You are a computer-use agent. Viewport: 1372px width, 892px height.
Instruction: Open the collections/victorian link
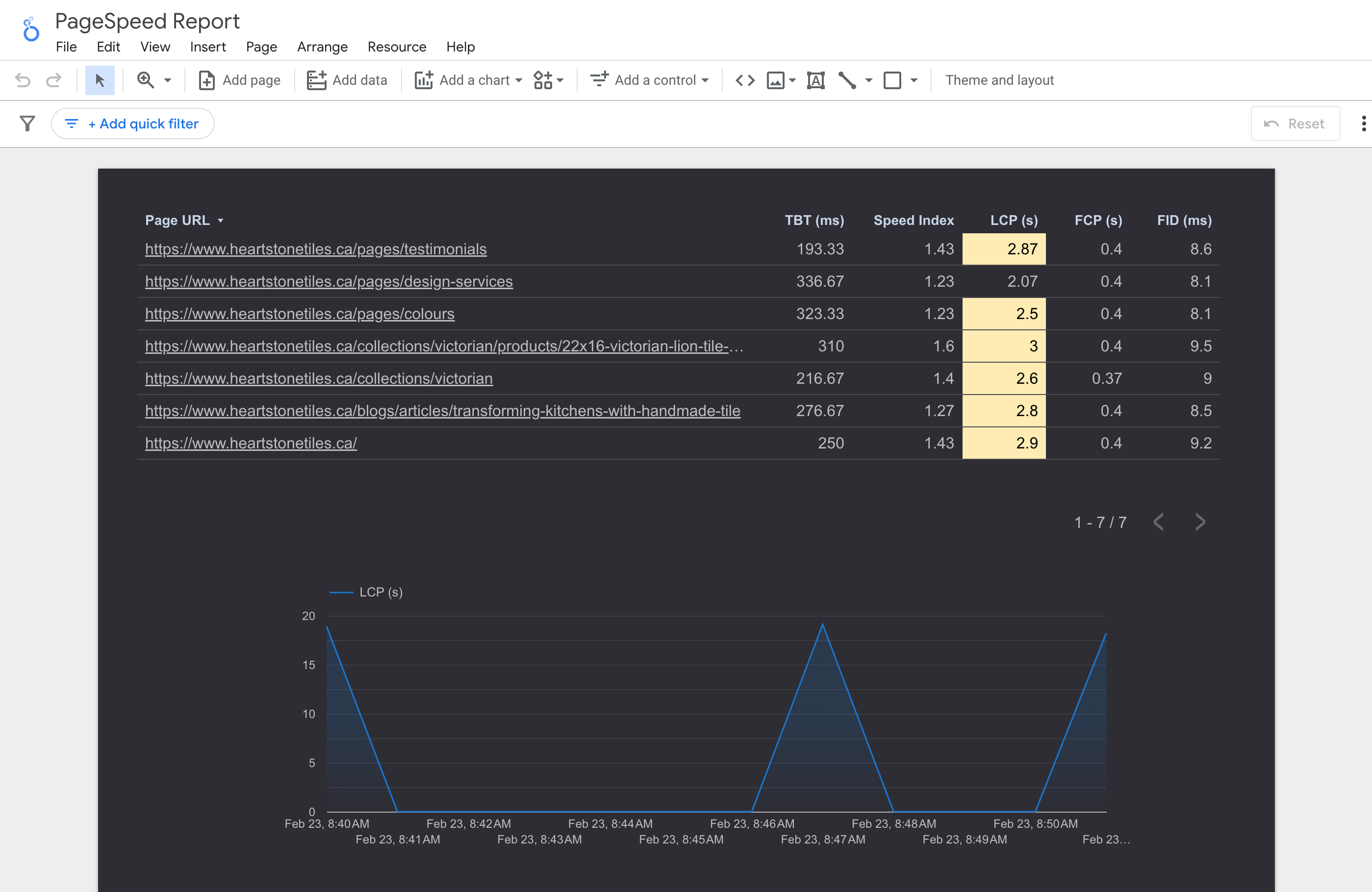pyautogui.click(x=319, y=378)
